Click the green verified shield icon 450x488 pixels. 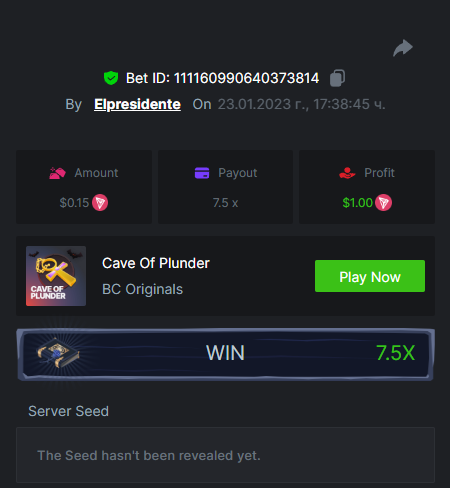point(111,78)
